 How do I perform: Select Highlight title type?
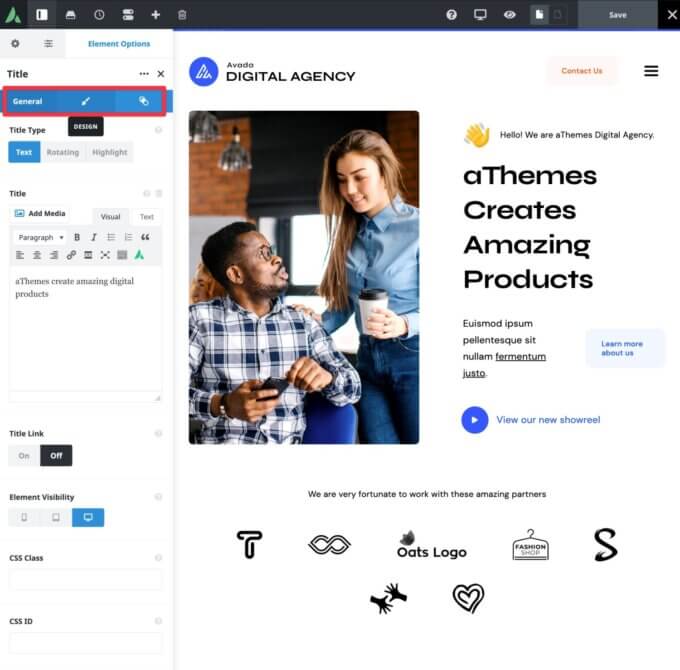110,152
